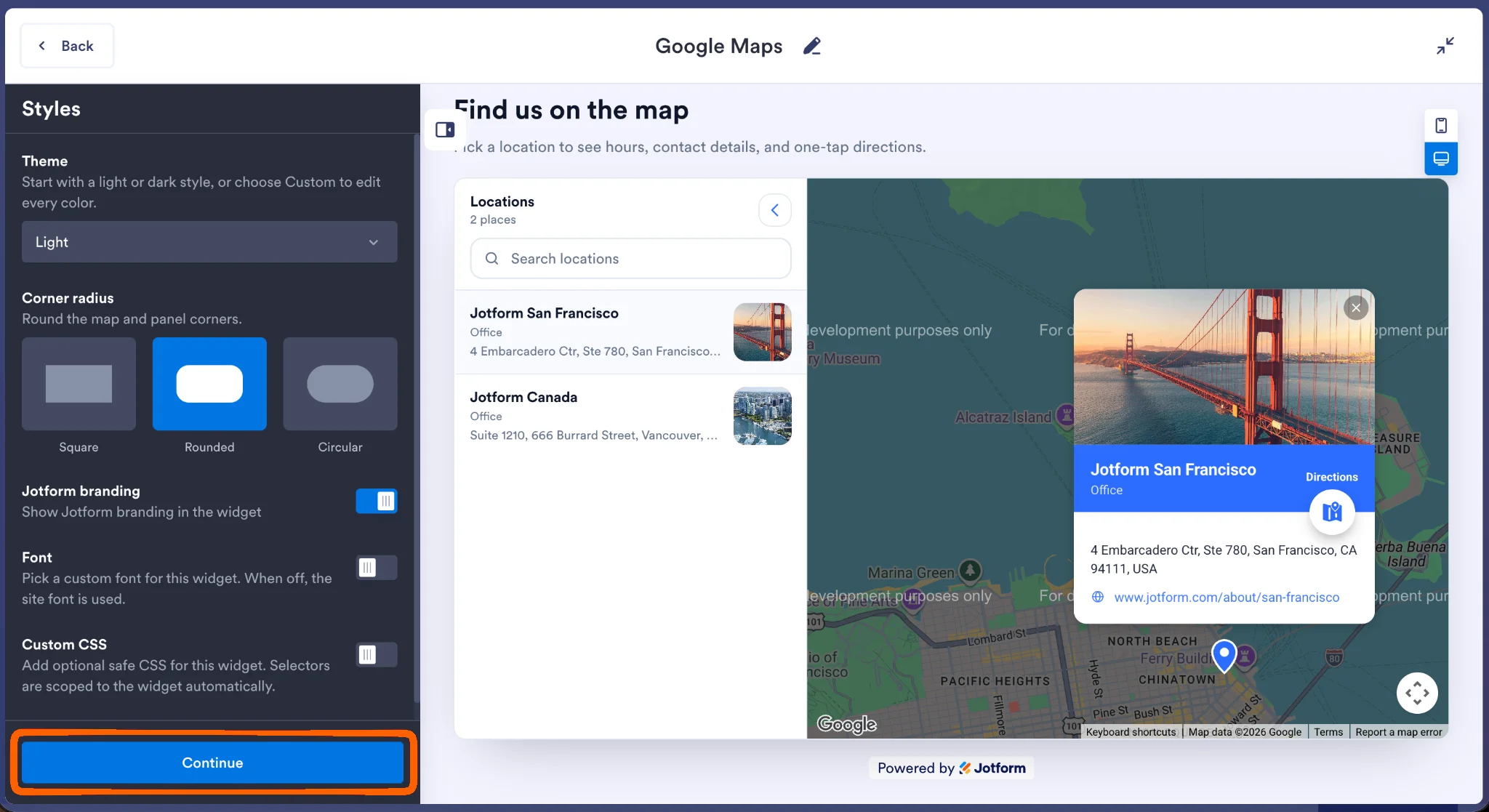Click the Palace of Fine Arts marker
This screenshot has height=812, width=1489.
pyautogui.click(x=913, y=601)
